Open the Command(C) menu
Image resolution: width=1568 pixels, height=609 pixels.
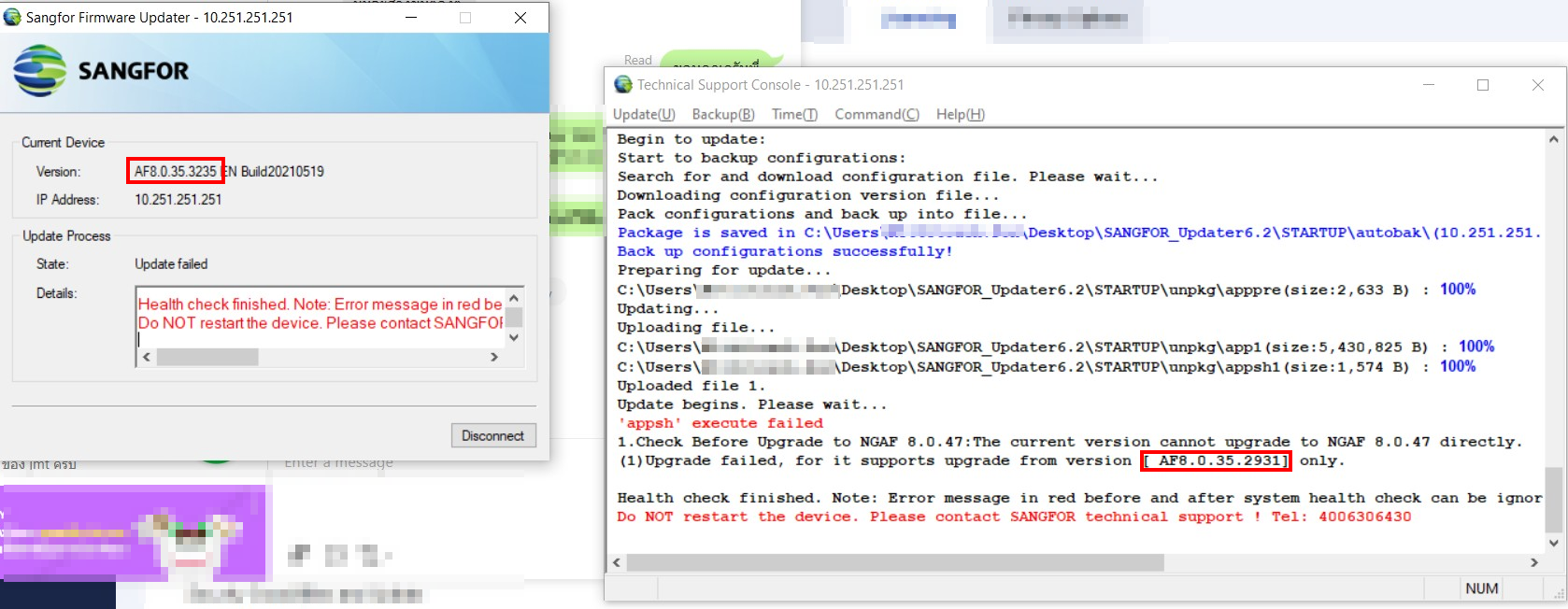click(877, 114)
